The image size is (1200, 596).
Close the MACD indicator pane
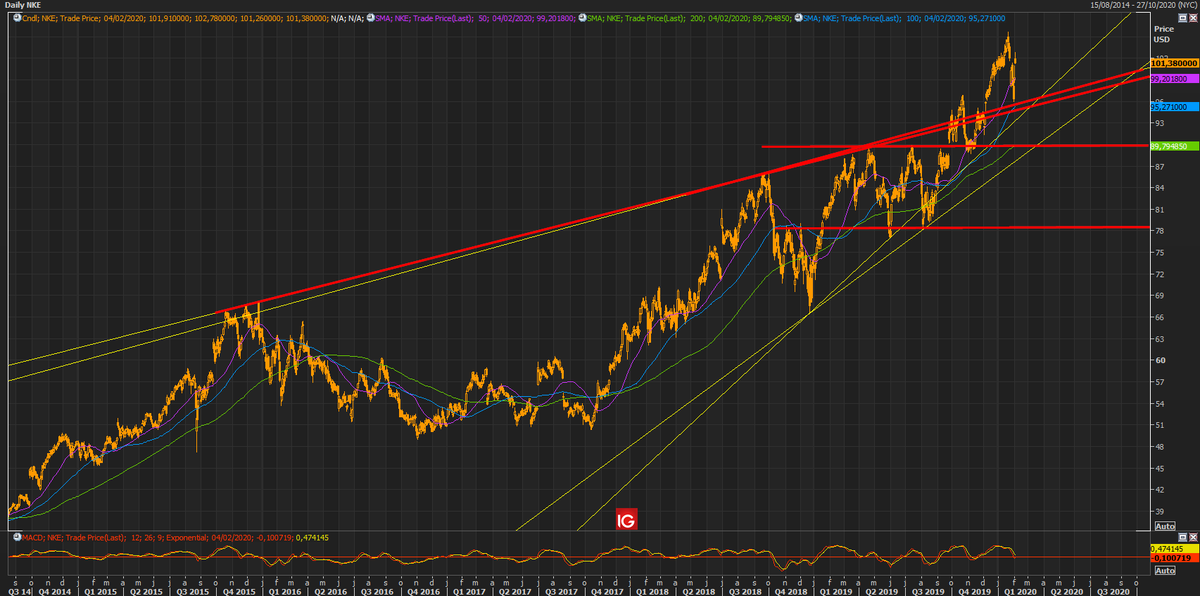click(1193, 537)
